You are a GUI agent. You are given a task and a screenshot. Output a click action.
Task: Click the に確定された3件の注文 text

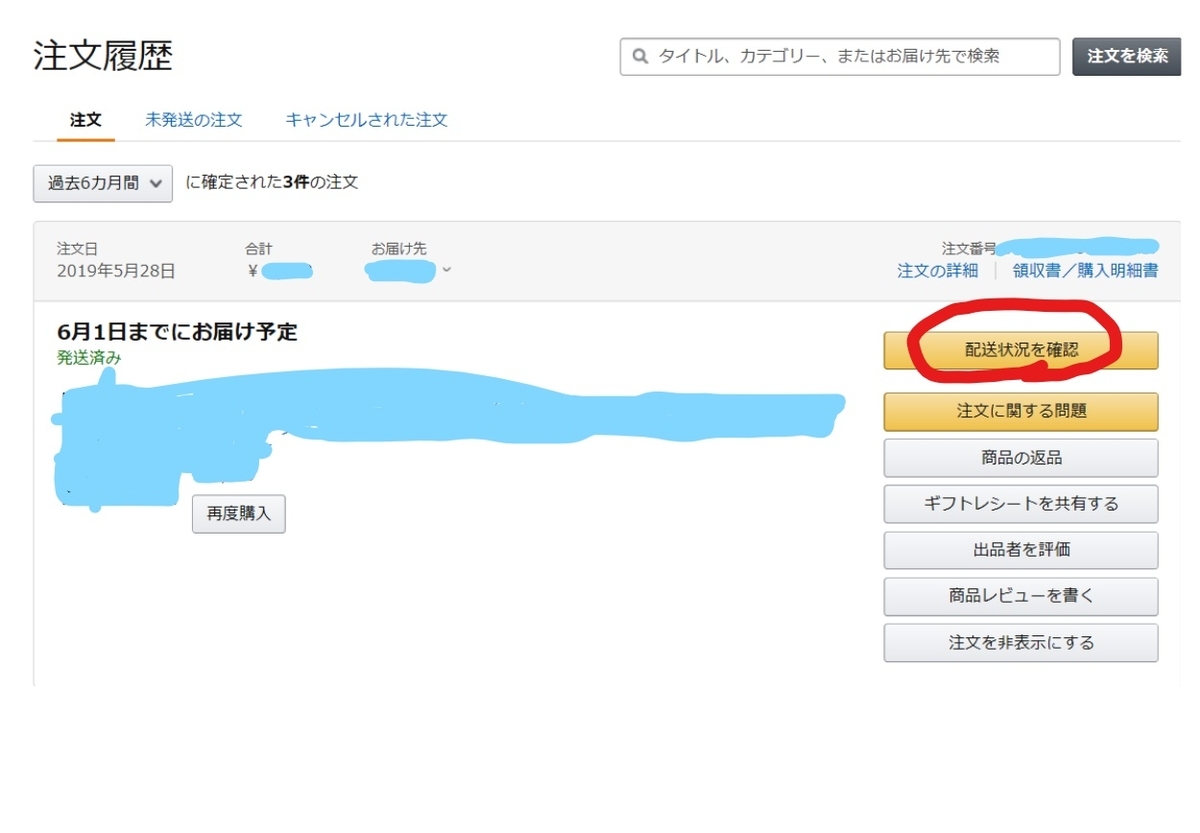[272, 182]
